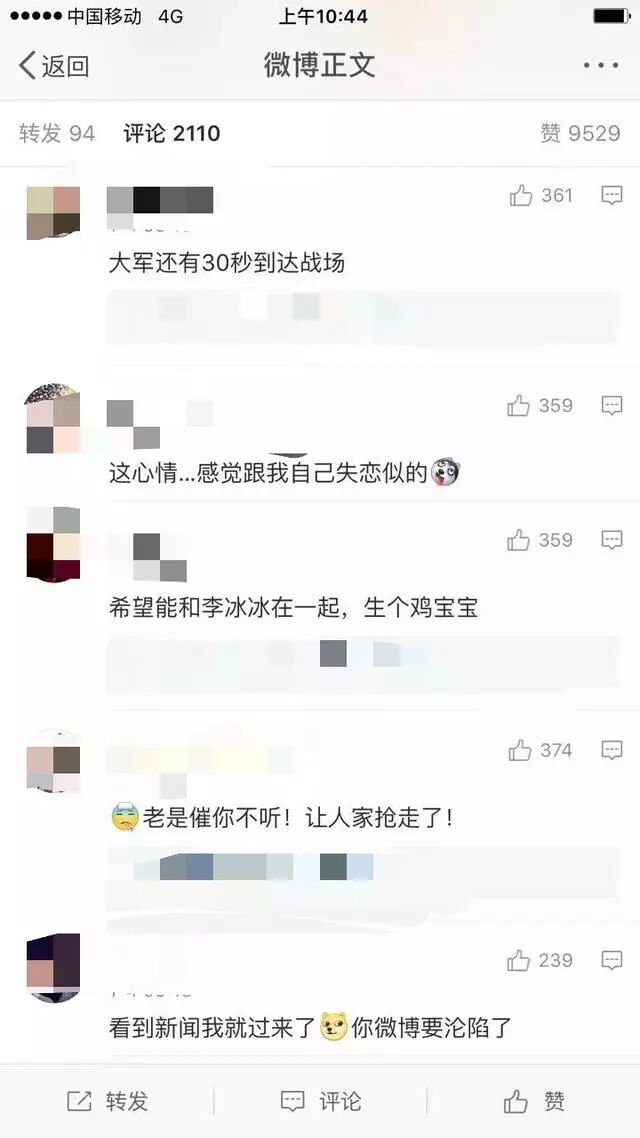Tap the bottom 评论 comment button
The height and width of the screenshot is (1138, 640).
click(x=320, y=1101)
